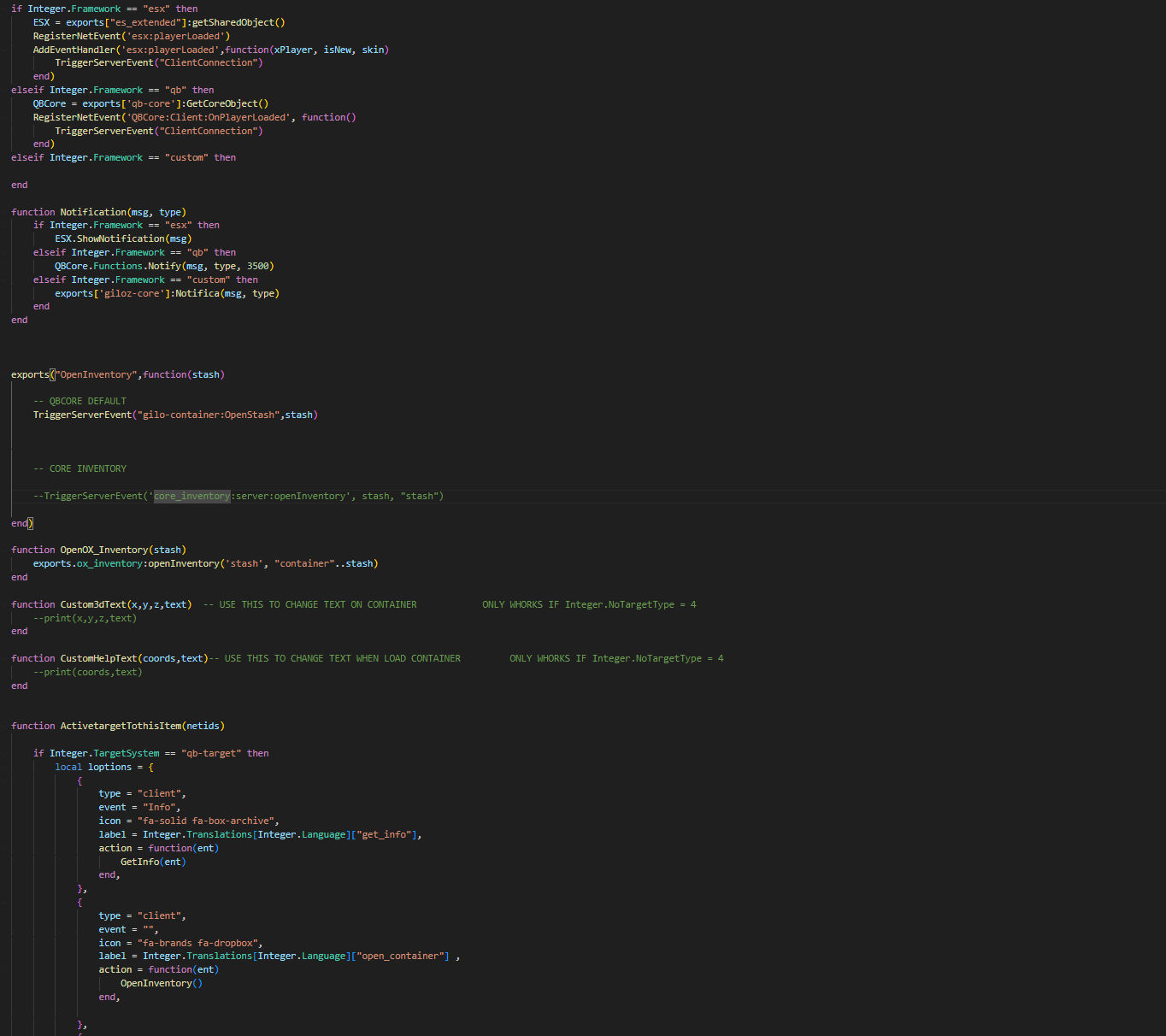The width and height of the screenshot is (1166, 1036).
Task: Collapse fold at 'function Notification(msg, type)' line
Action: [4, 212]
